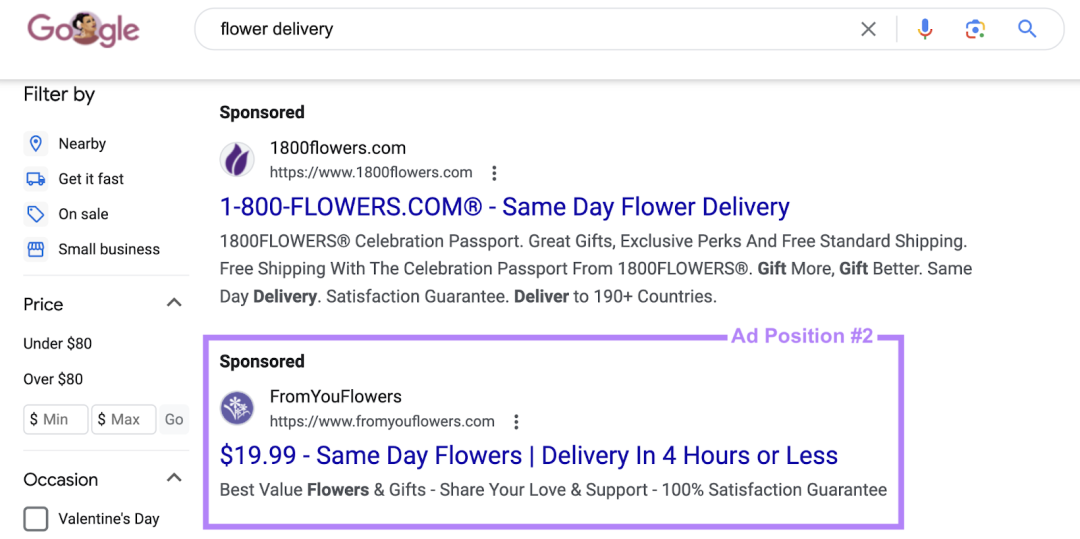Click the FromYouFlowers site name

coord(336,397)
